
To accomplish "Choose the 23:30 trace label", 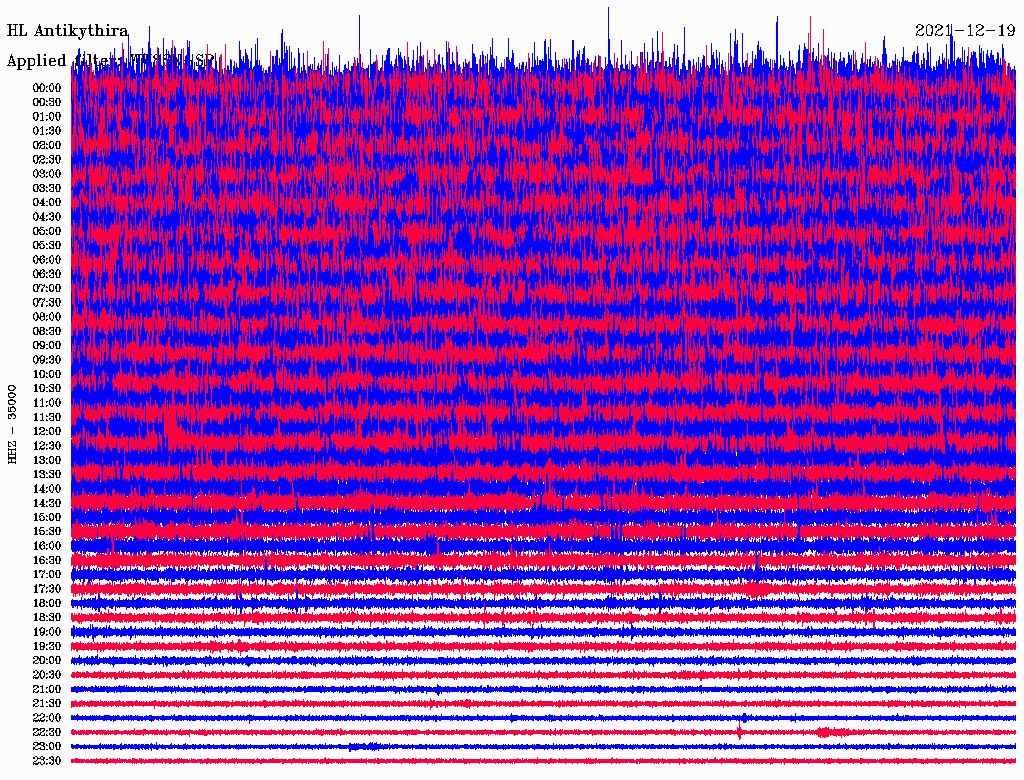I will [47, 761].
